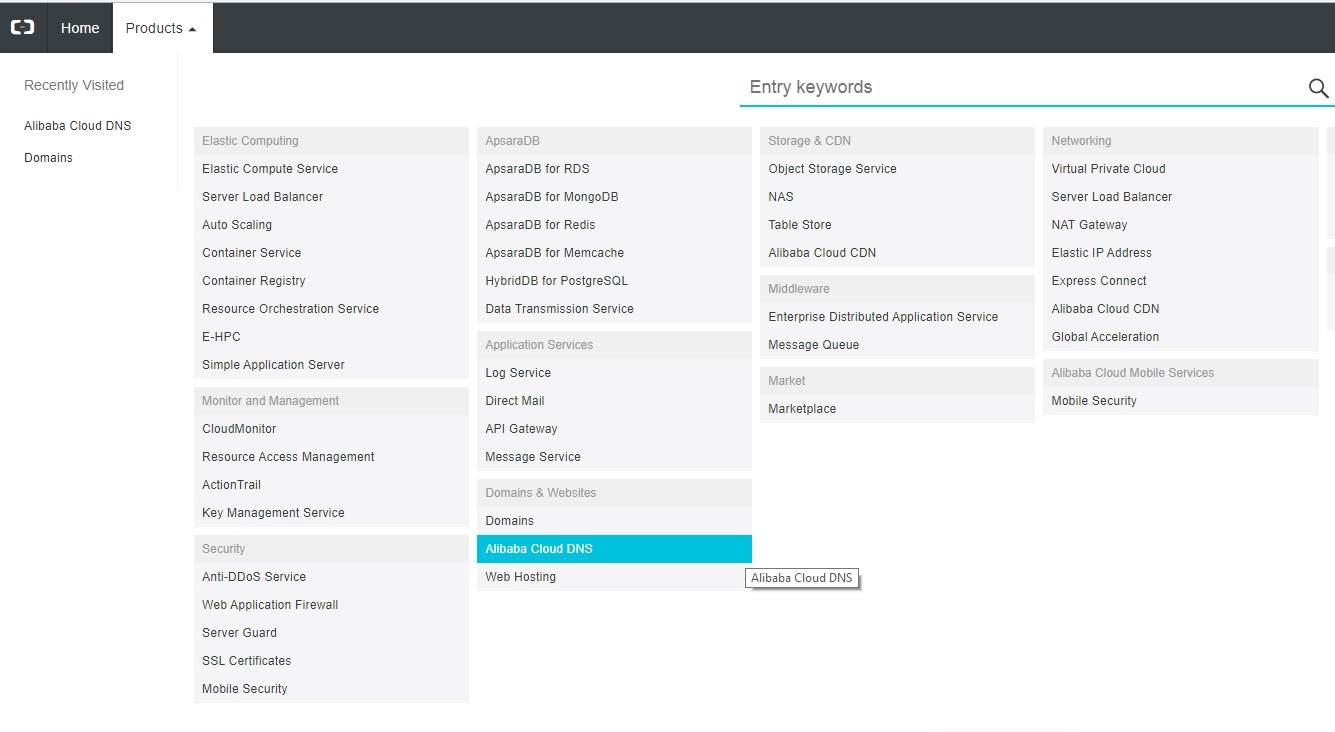Open ActionTrail
This screenshot has height=732, width=1335.
coord(331,485)
